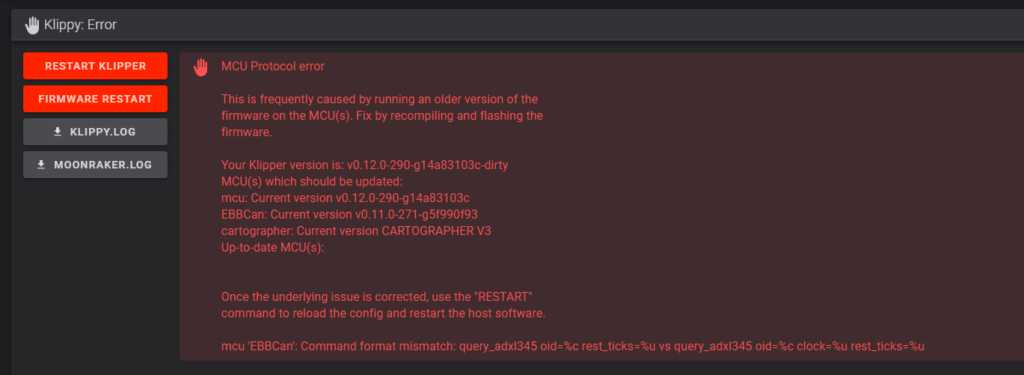Viewport: 1024px width, 375px height.
Task: Click the "Klippy: Error" panel title
Action: click(x=80, y=25)
